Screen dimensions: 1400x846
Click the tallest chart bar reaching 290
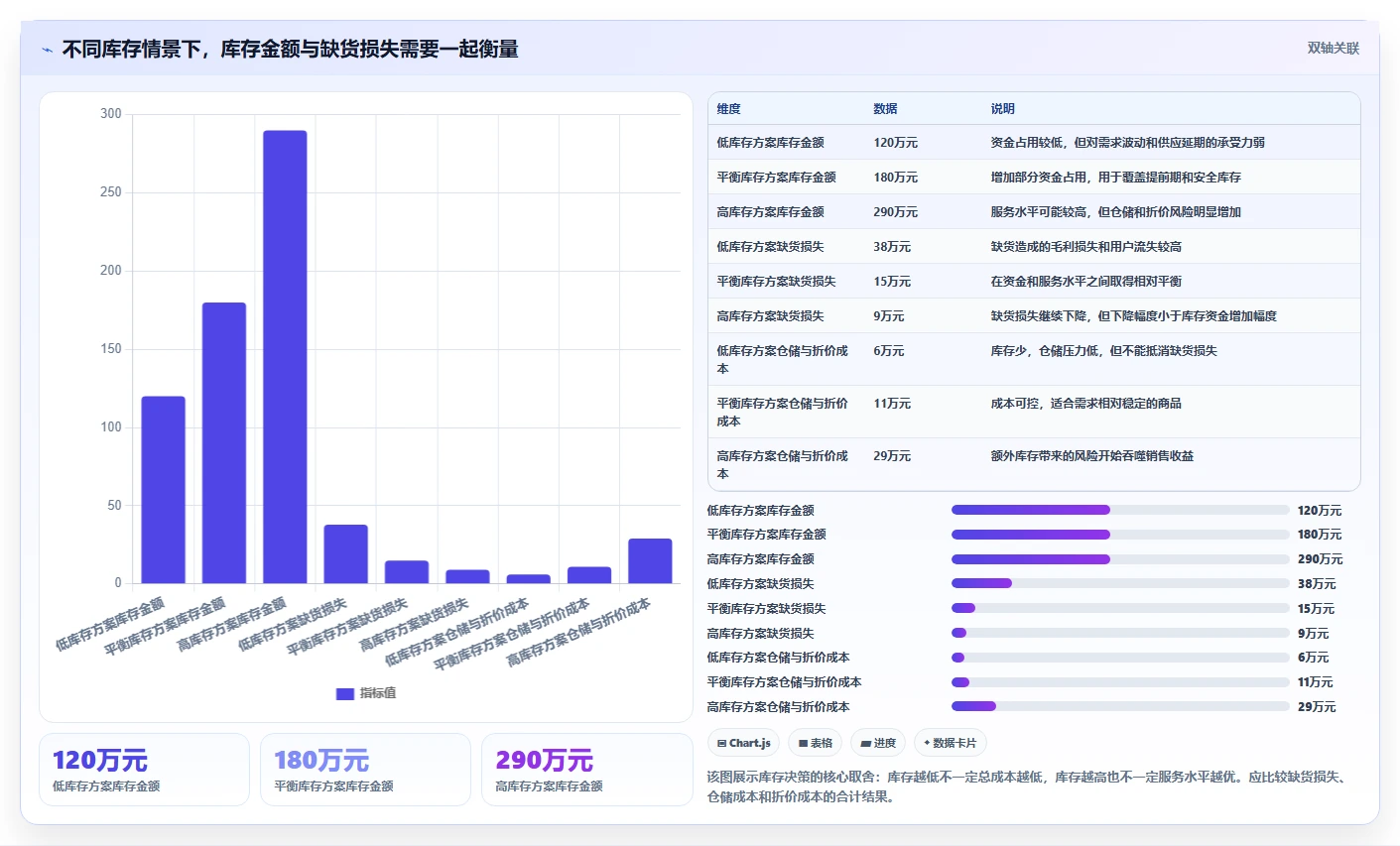click(285, 357)
